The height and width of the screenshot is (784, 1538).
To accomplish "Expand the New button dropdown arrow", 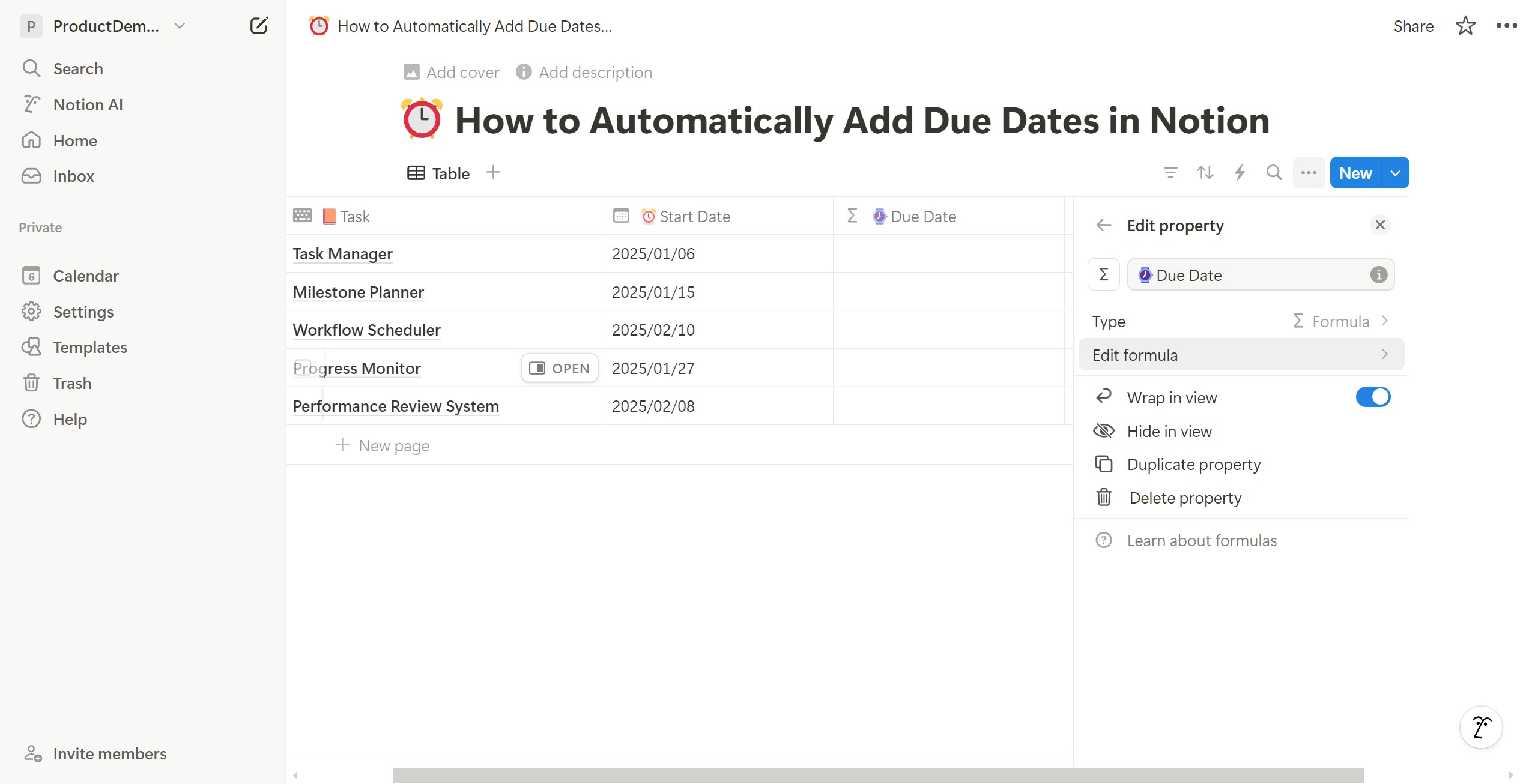I will coord(1396,173).
